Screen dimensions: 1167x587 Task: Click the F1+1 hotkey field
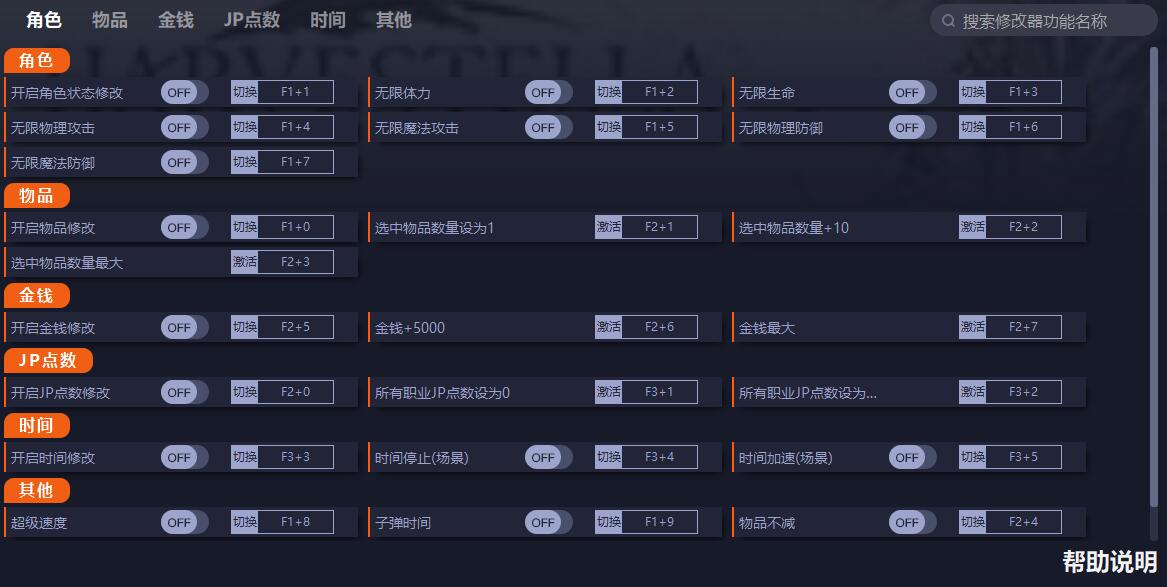pyautogui.click(x=295, y=92)
